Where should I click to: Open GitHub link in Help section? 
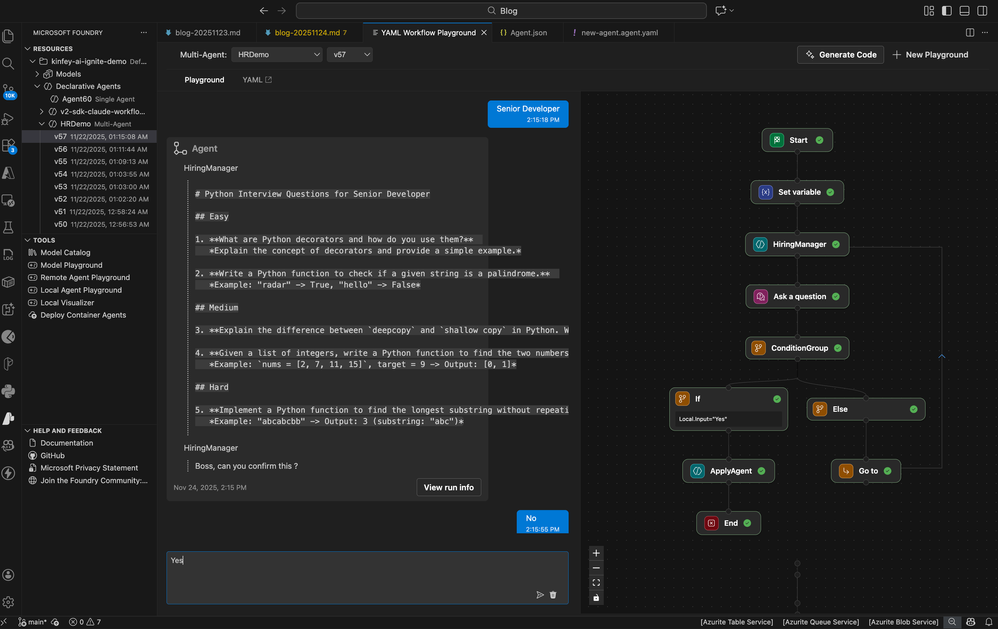pyautogui.click(x=52, y=456)
